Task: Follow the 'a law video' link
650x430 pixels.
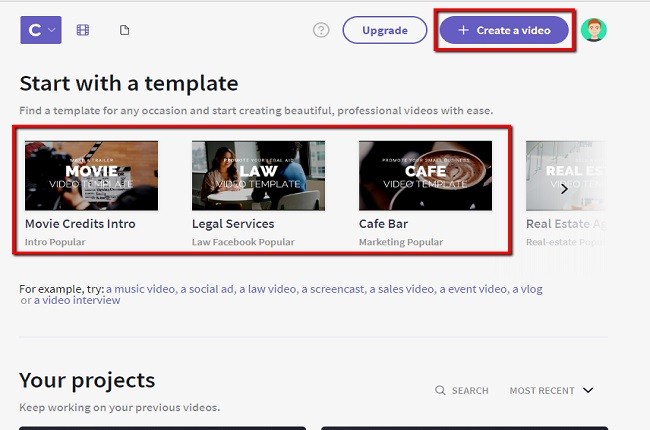Action: click(x=269, y=289)
